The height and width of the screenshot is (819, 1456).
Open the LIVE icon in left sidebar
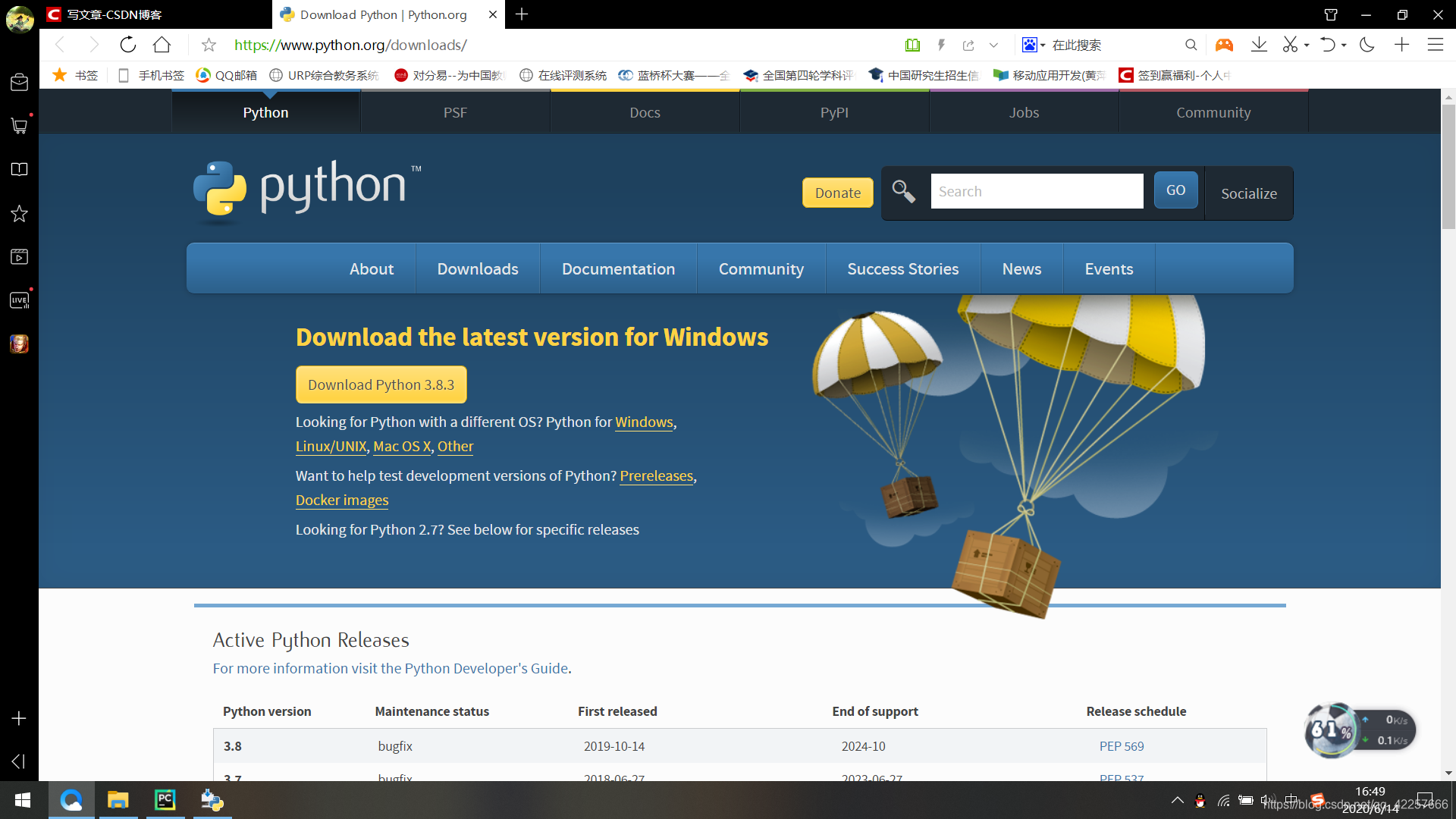tap(19, 300)
